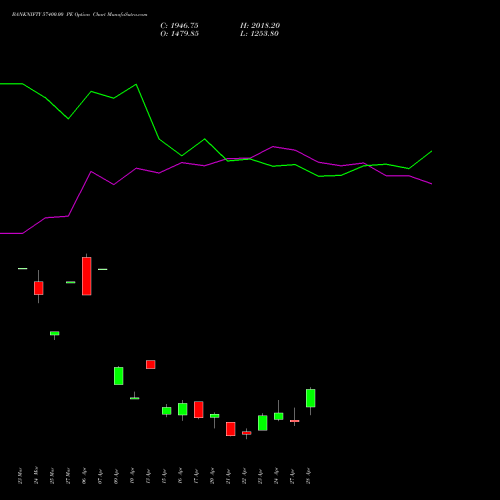Click the 07 Apr date label
500x500 pixels.
point(100,476)
